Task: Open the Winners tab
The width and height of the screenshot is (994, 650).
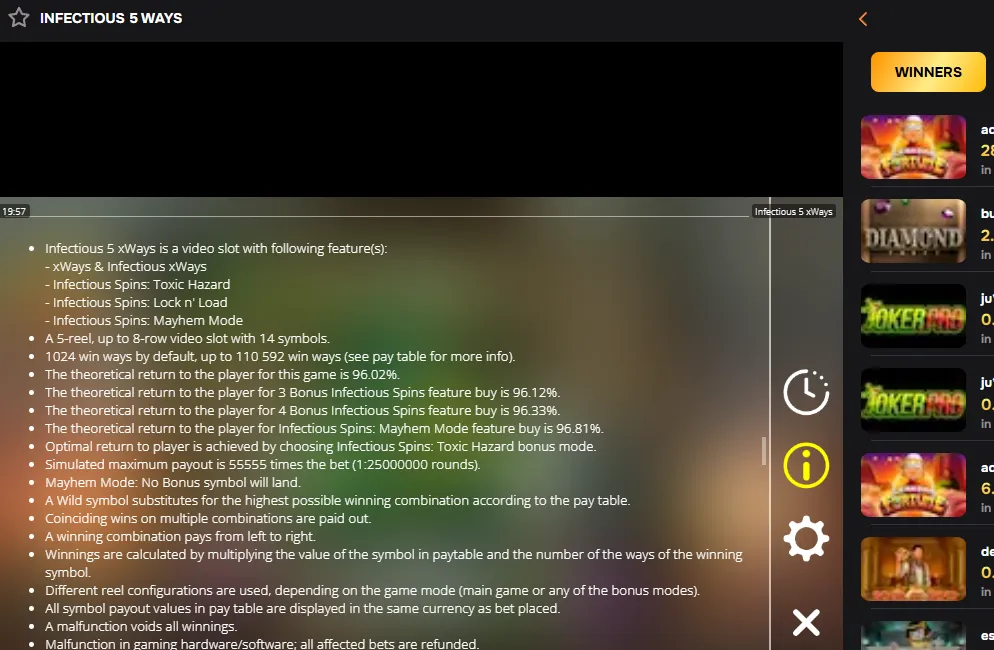Action: click(928, 72)
